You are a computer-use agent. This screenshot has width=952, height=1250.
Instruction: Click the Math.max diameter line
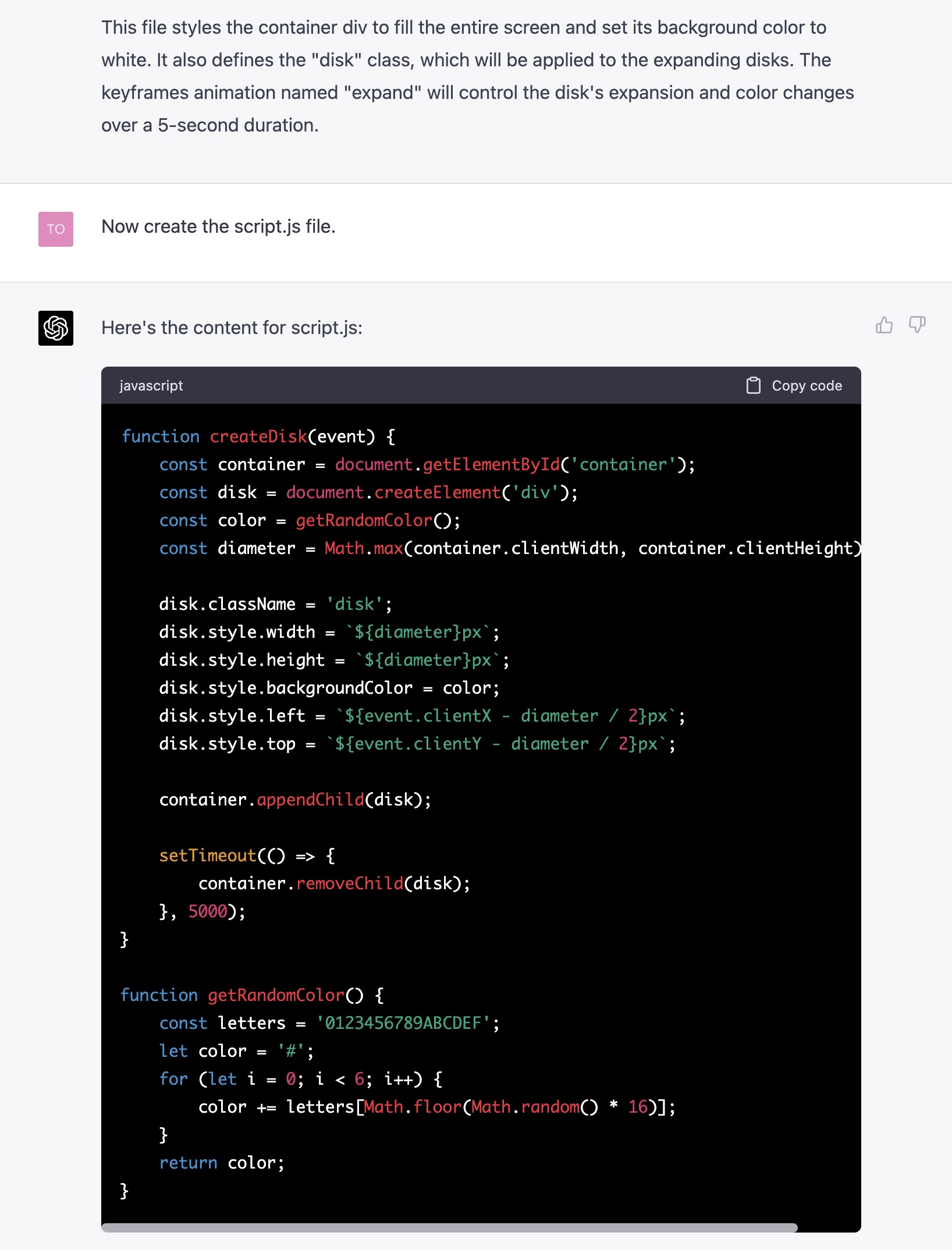tap(510, 548)
